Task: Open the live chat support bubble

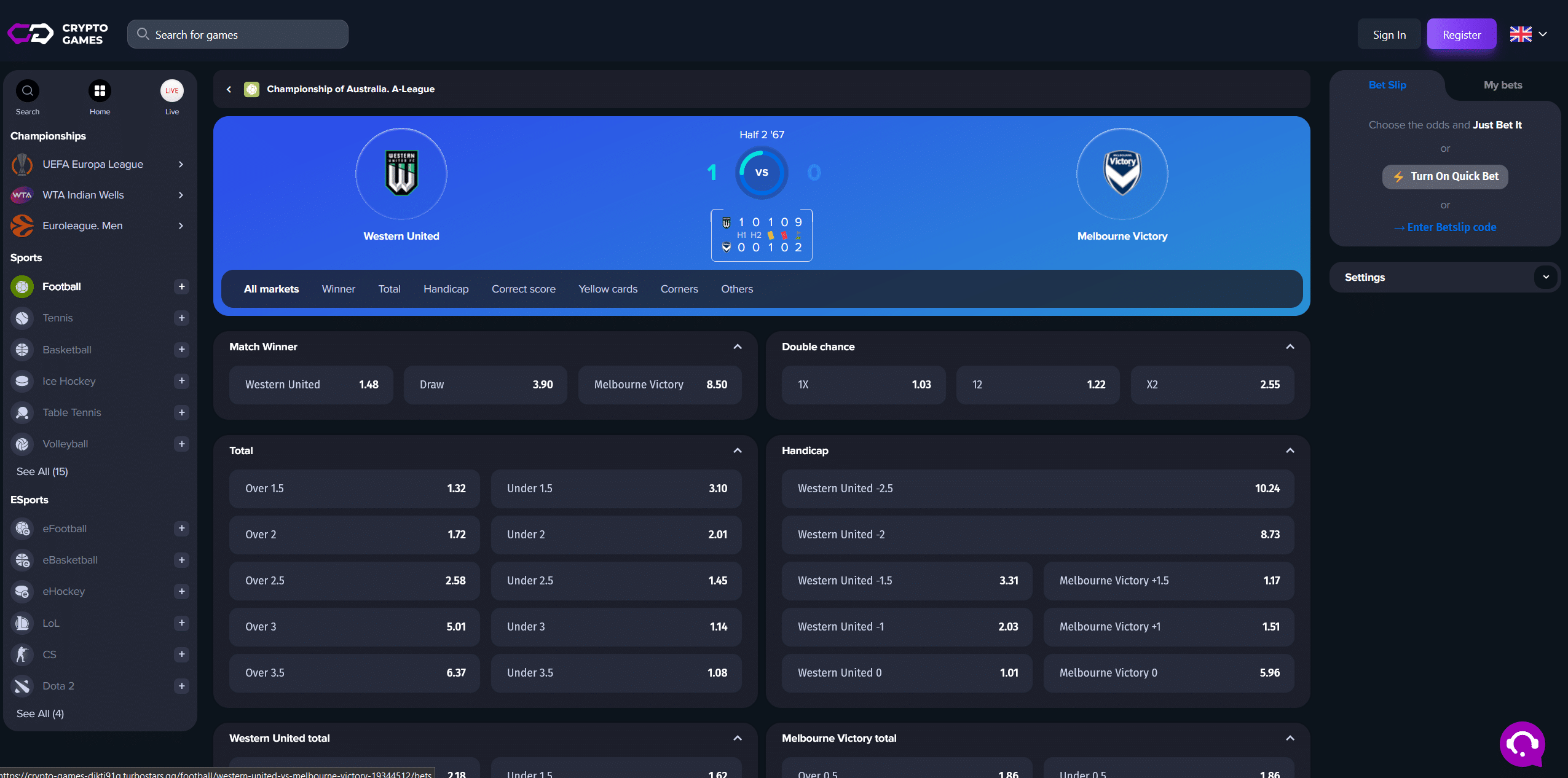Action: point(1522,744)
